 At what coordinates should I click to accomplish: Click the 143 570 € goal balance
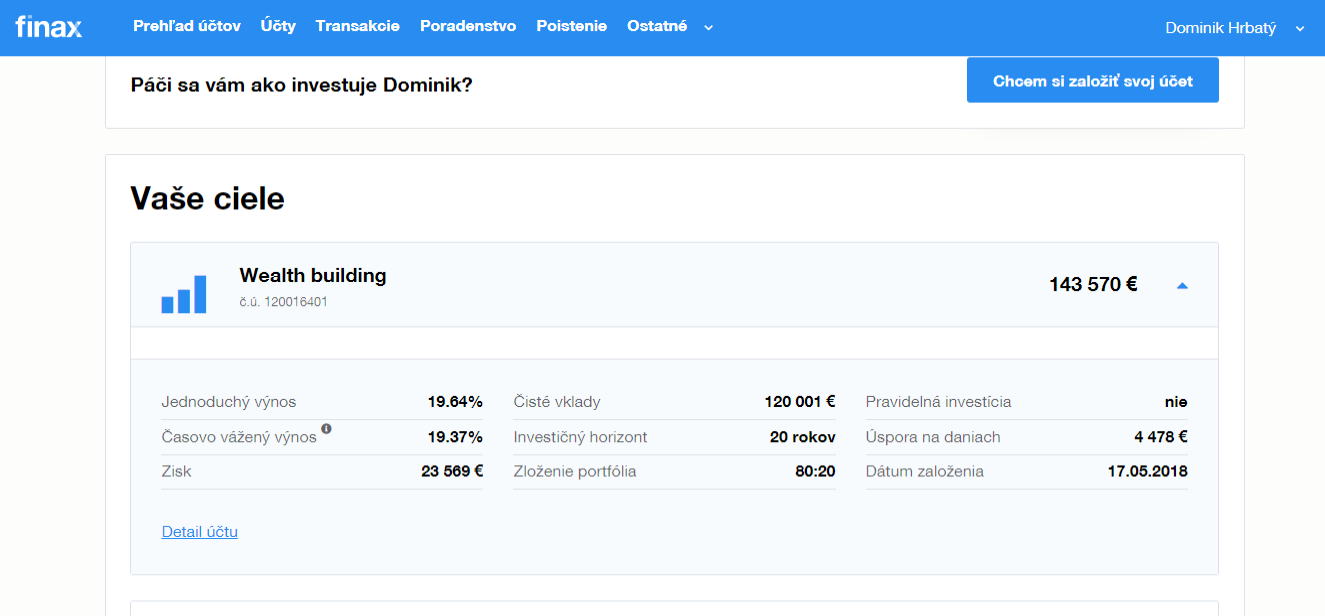click(x=1093, y=285)
